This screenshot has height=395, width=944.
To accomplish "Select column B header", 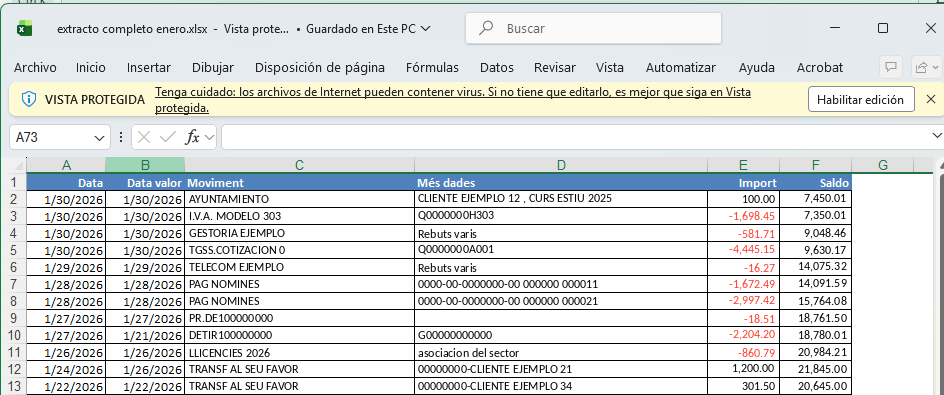I will click(x=145, y=165).
